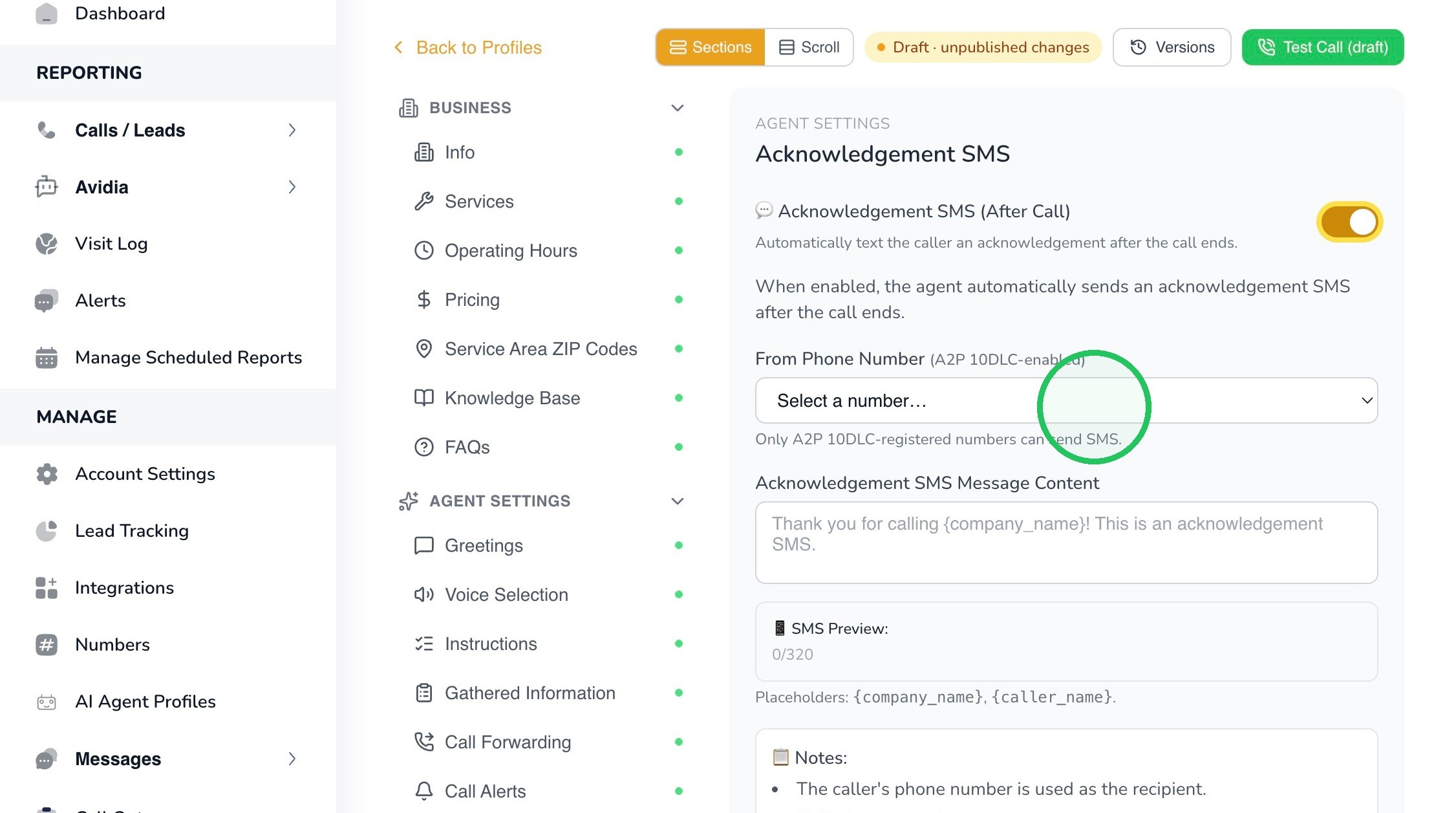Click the Services wrench icon

point(423,201)
